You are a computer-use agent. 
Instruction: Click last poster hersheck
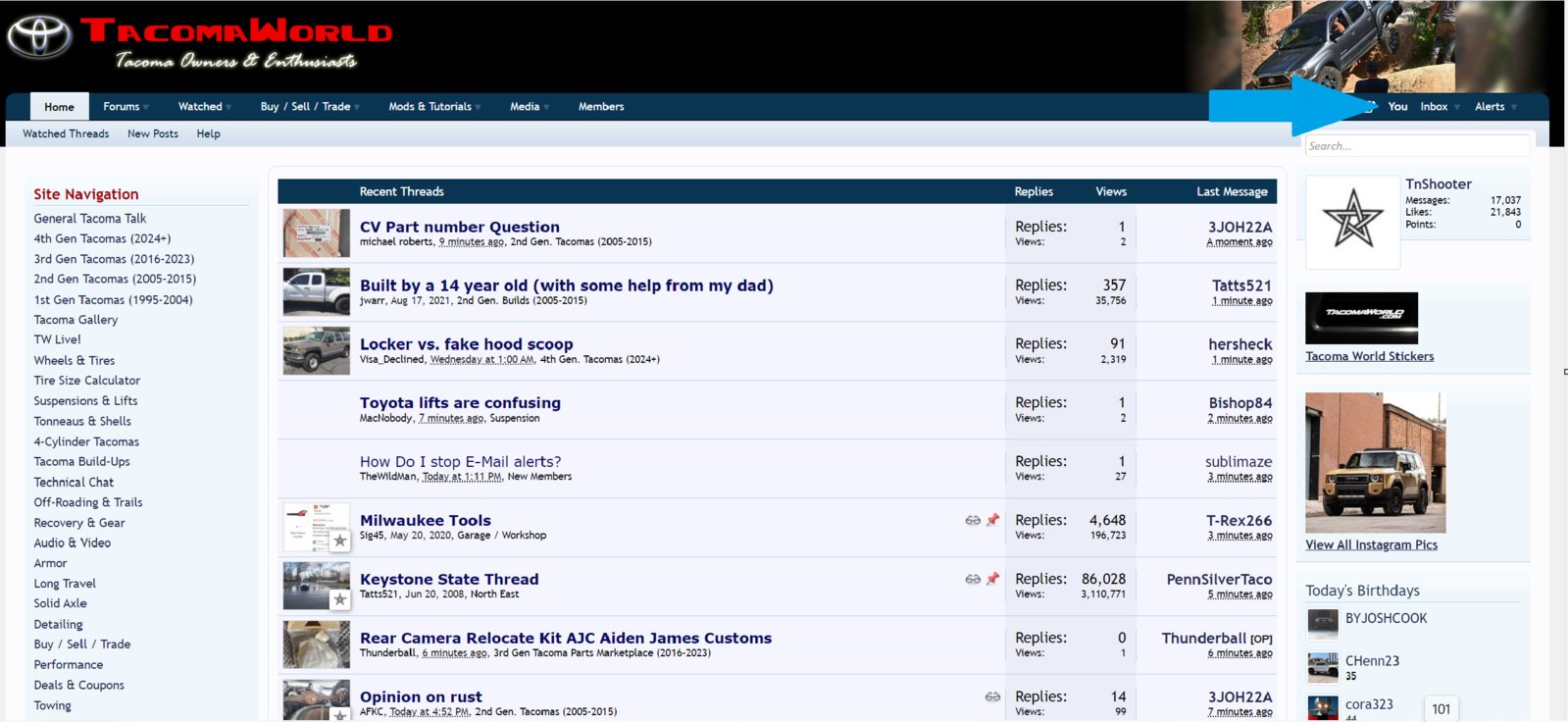coord(1240,344)
